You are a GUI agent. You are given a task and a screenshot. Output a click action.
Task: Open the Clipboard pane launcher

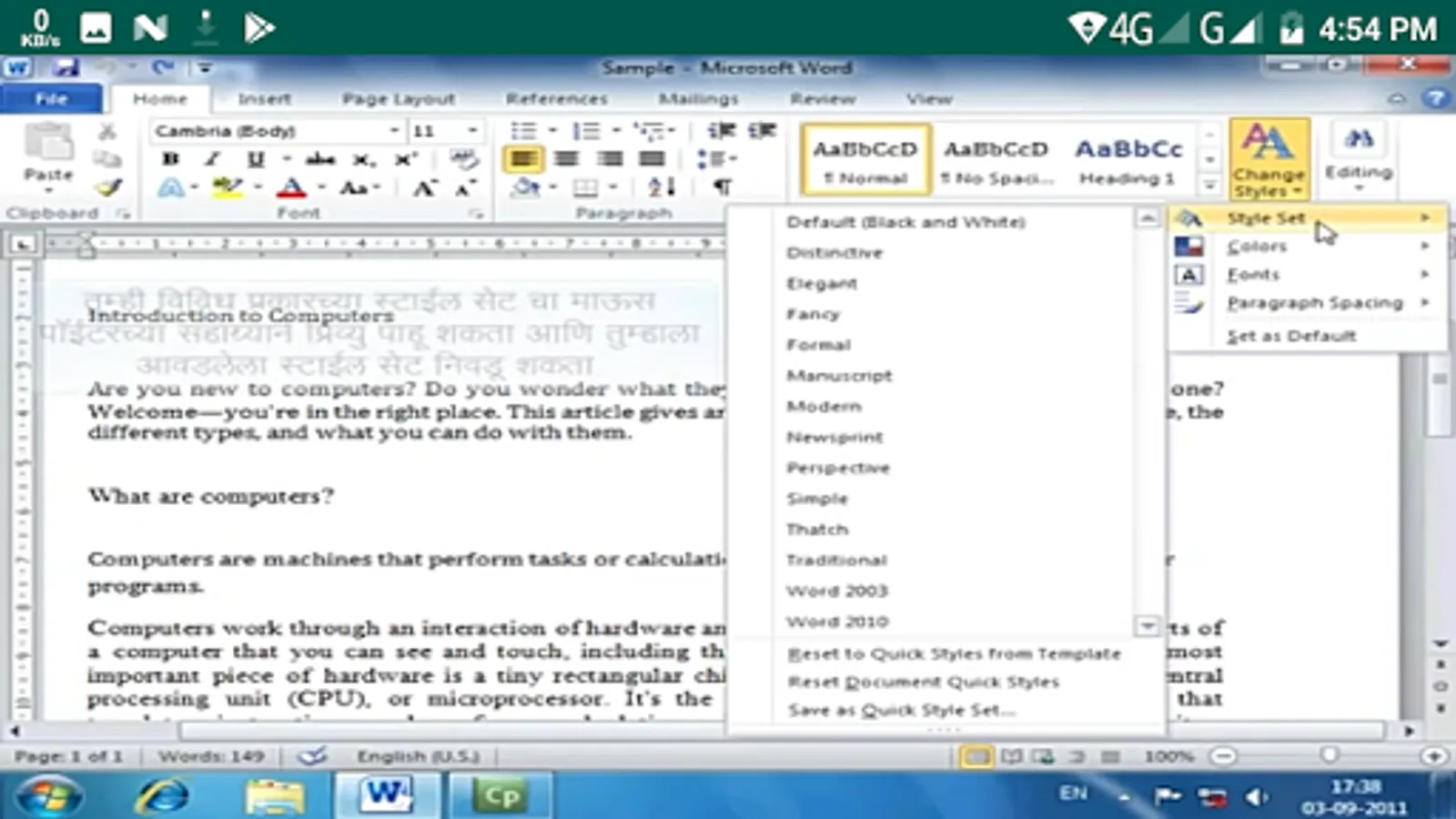pos(123,214)
